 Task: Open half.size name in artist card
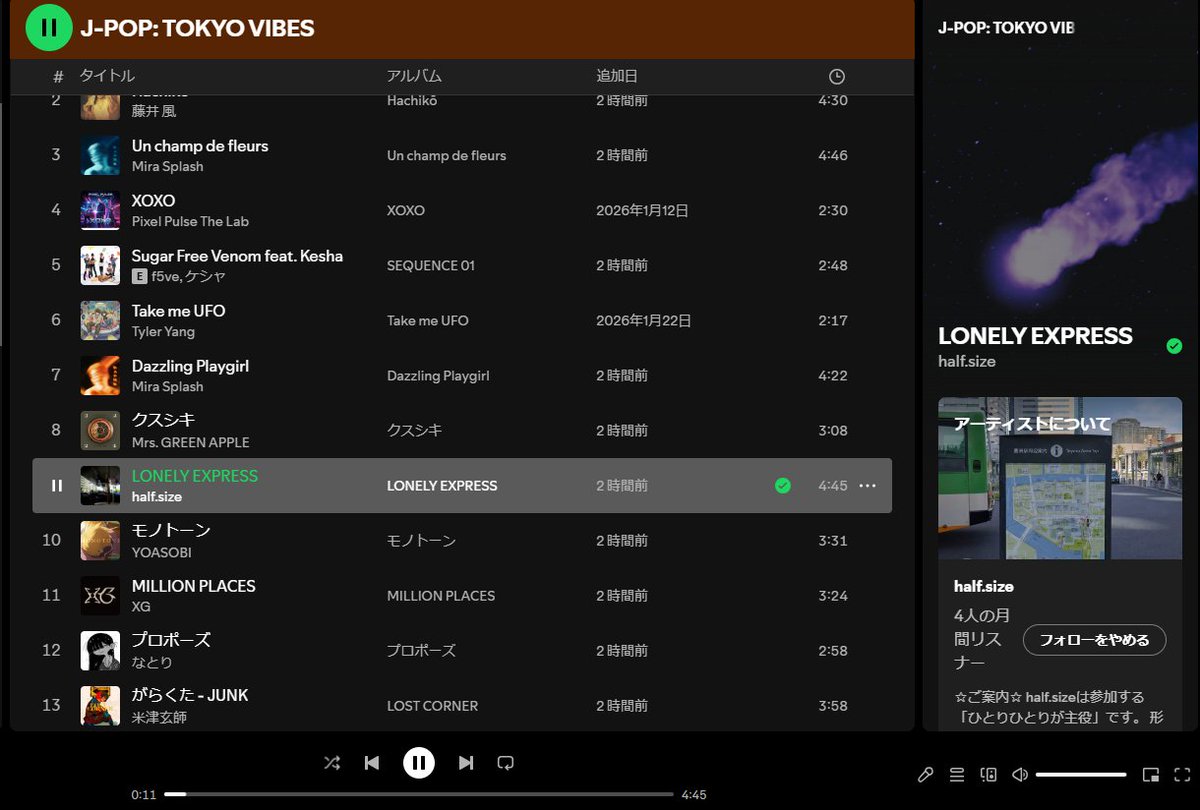(x=984, y=586)
